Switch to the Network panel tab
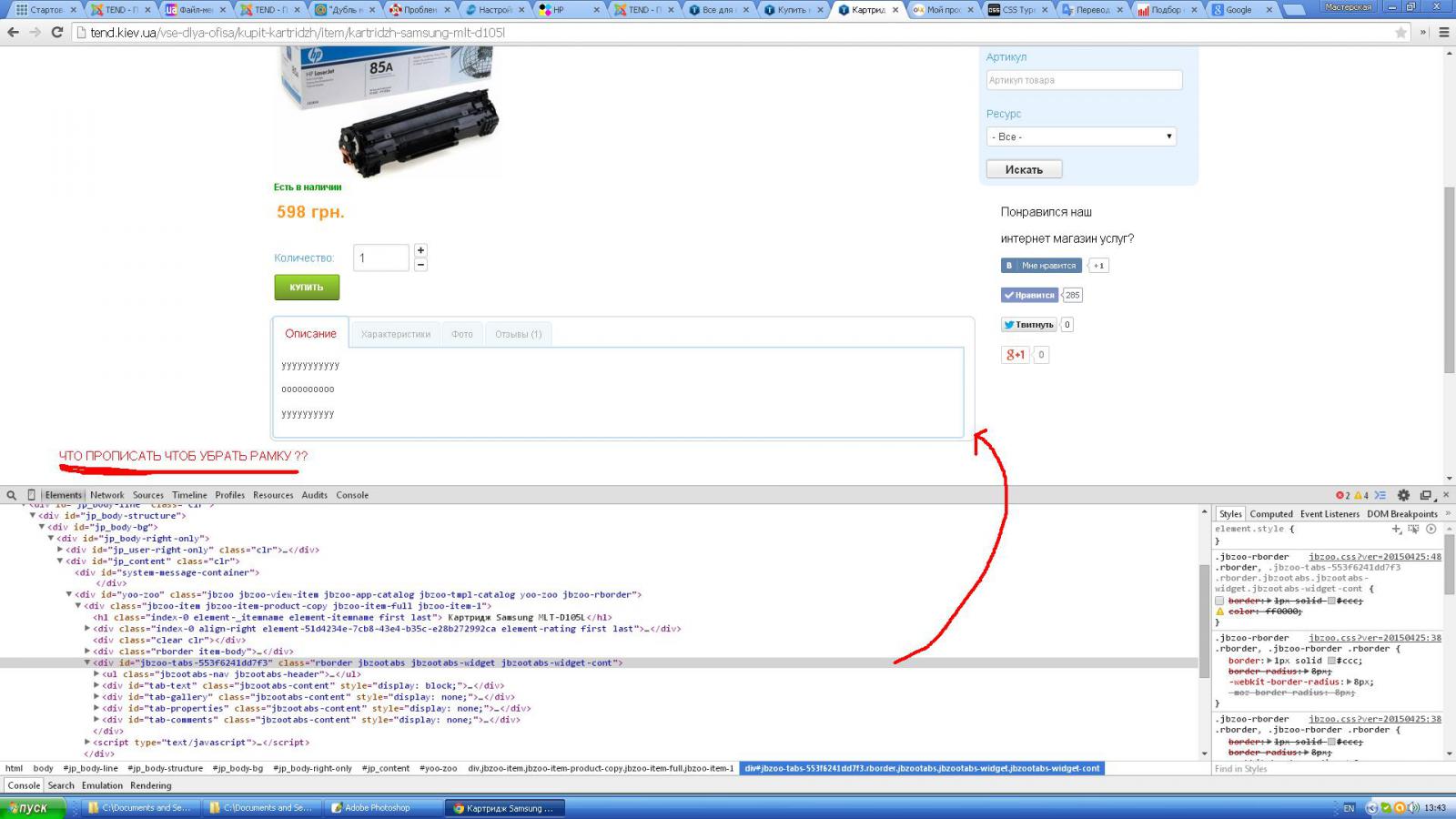Image resolution: width=1456 pixels, height=819 pixels. [x=106, y=495]
